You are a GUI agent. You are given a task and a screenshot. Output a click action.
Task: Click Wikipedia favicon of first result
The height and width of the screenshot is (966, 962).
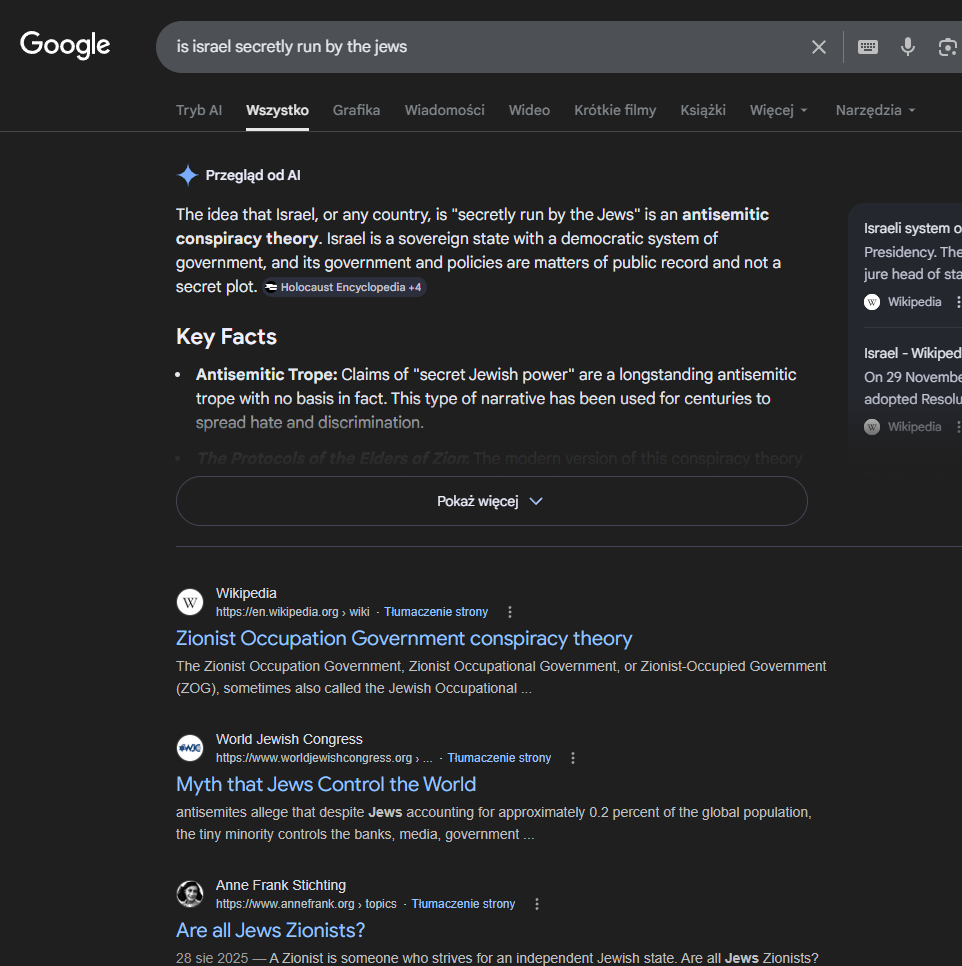click(x=190, y=602)
